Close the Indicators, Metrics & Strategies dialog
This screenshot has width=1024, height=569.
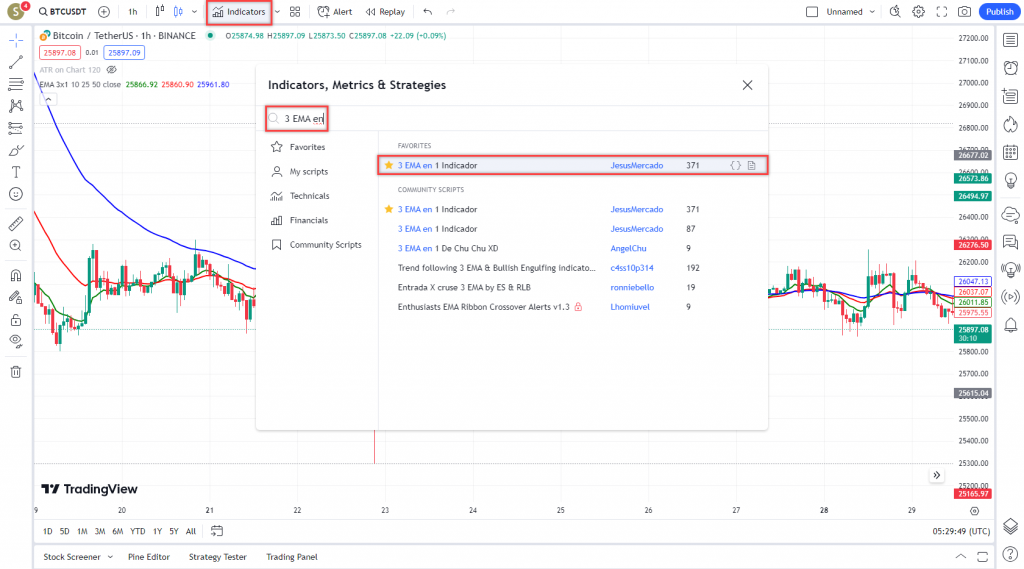pyautogui.click(x=747, y=86)
